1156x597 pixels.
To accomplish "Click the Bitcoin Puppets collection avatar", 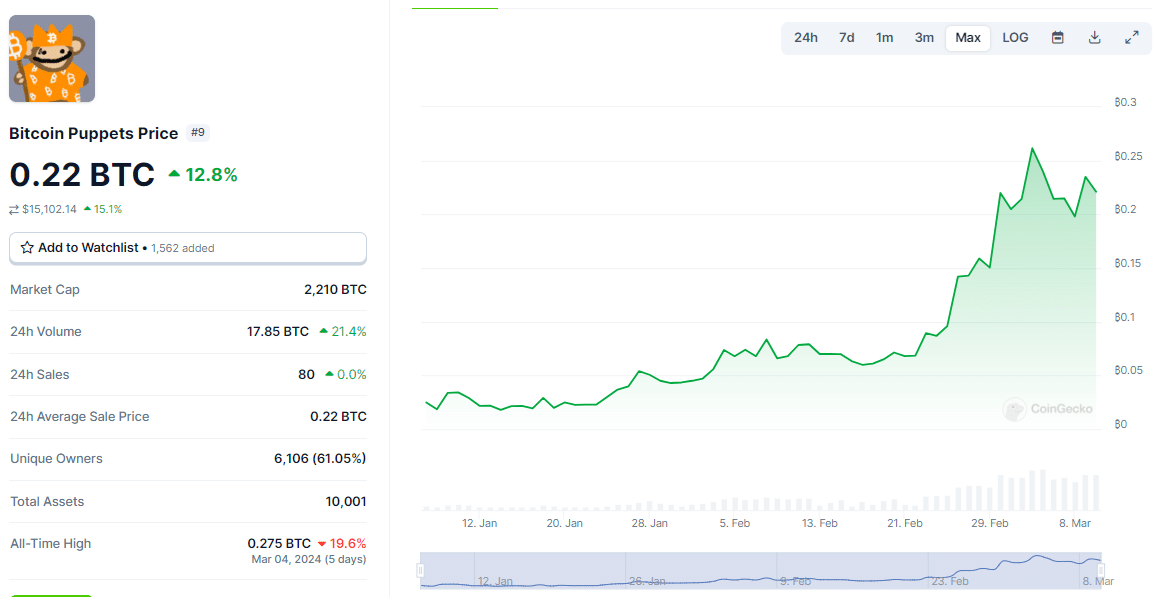I will tap(52, 59).
